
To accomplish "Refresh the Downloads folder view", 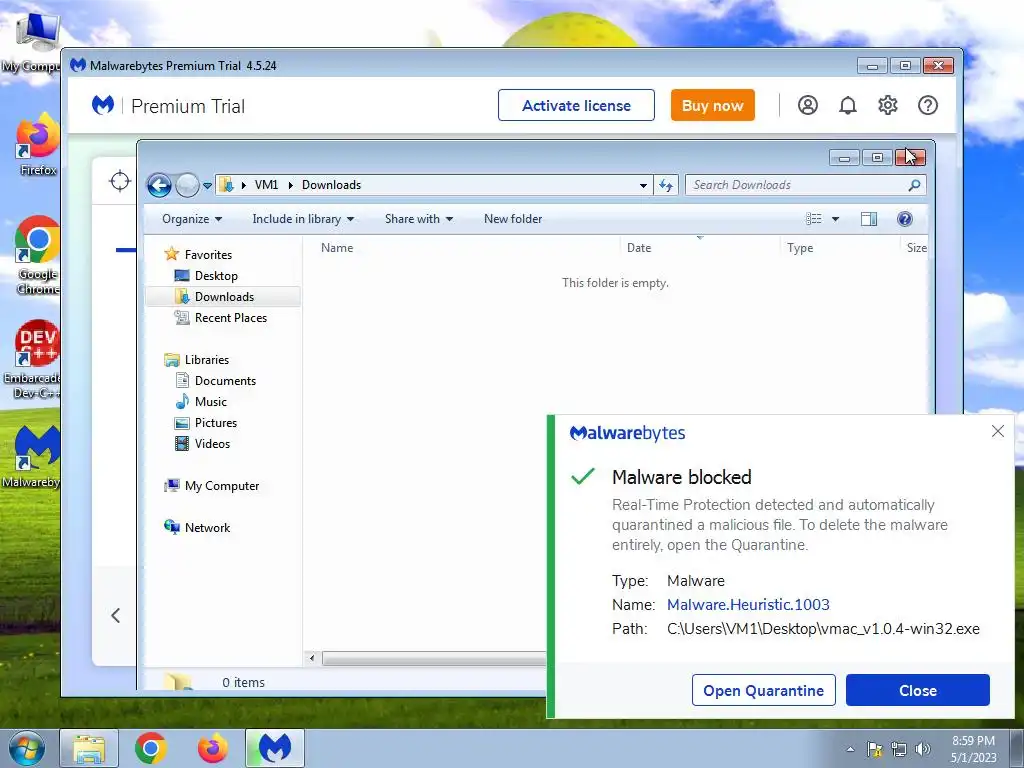I will [x=666, y=185].
